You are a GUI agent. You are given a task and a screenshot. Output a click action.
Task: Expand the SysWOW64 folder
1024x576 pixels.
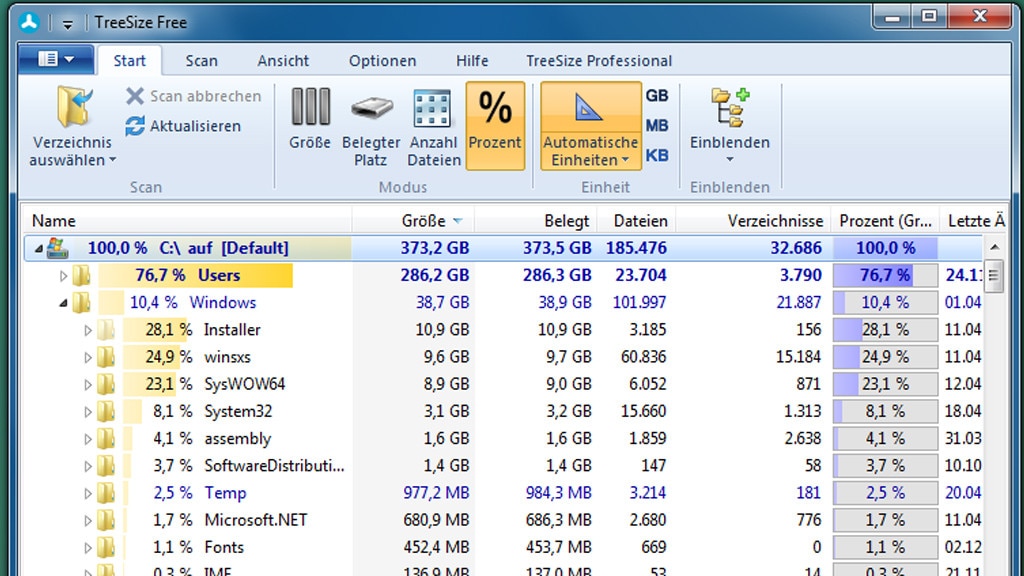pos(88,385)
